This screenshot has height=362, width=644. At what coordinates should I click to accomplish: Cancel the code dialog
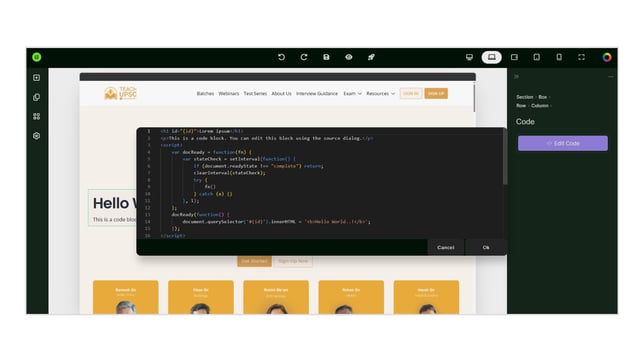point(446,247)
